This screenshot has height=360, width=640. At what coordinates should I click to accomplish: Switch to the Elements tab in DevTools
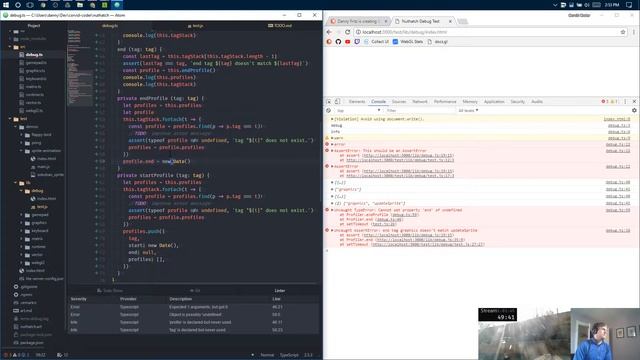[x=357, y=101]
